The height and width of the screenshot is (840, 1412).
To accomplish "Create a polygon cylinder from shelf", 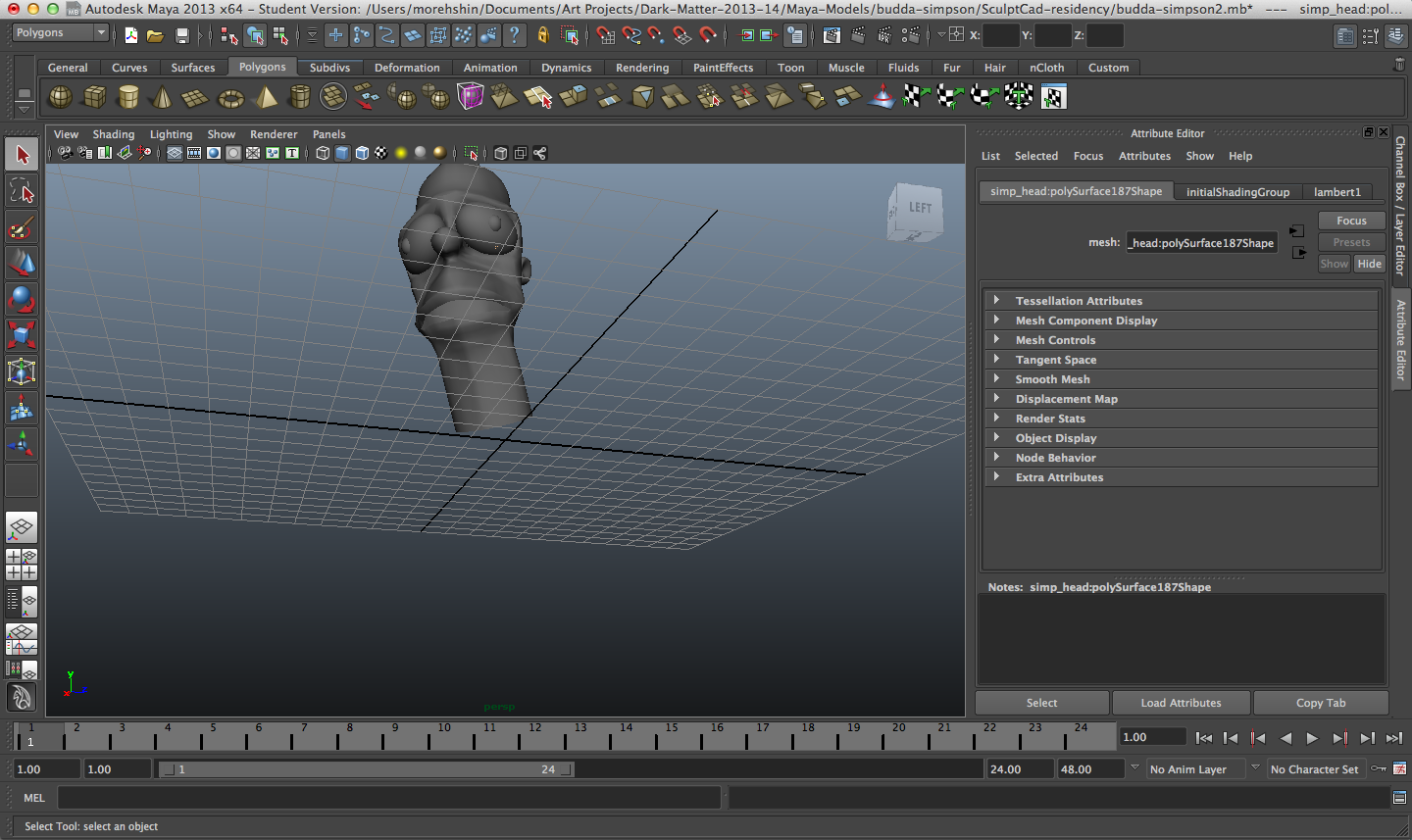I will pos(128,97).
